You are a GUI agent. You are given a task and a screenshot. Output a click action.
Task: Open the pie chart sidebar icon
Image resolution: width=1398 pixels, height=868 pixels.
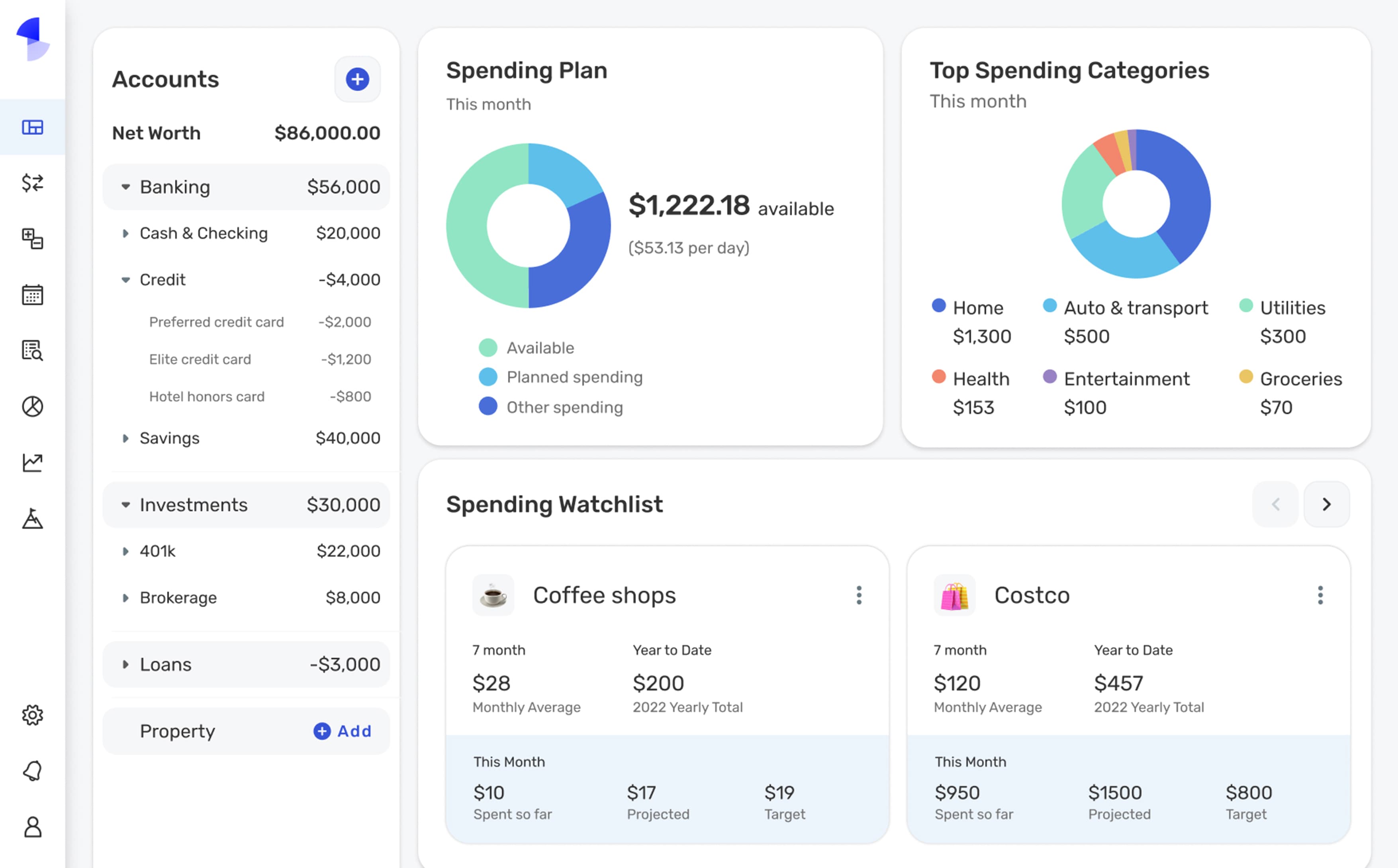click(33, 407)
